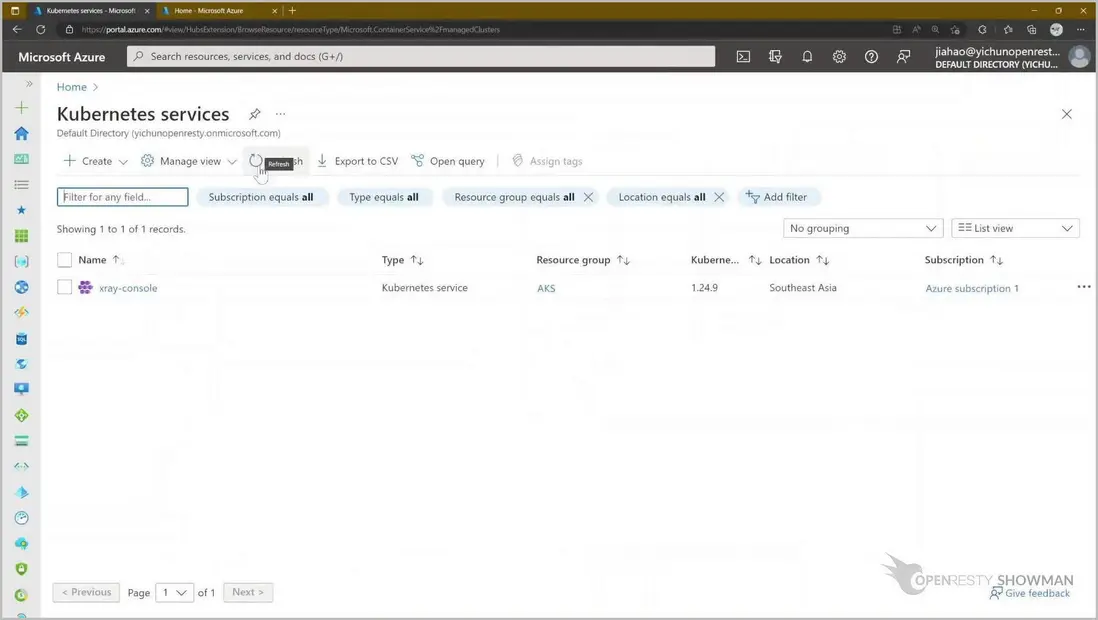Open Storage accounts icon in sidebar
This screenshot has height=620, width=1098.
pos(22,441)
